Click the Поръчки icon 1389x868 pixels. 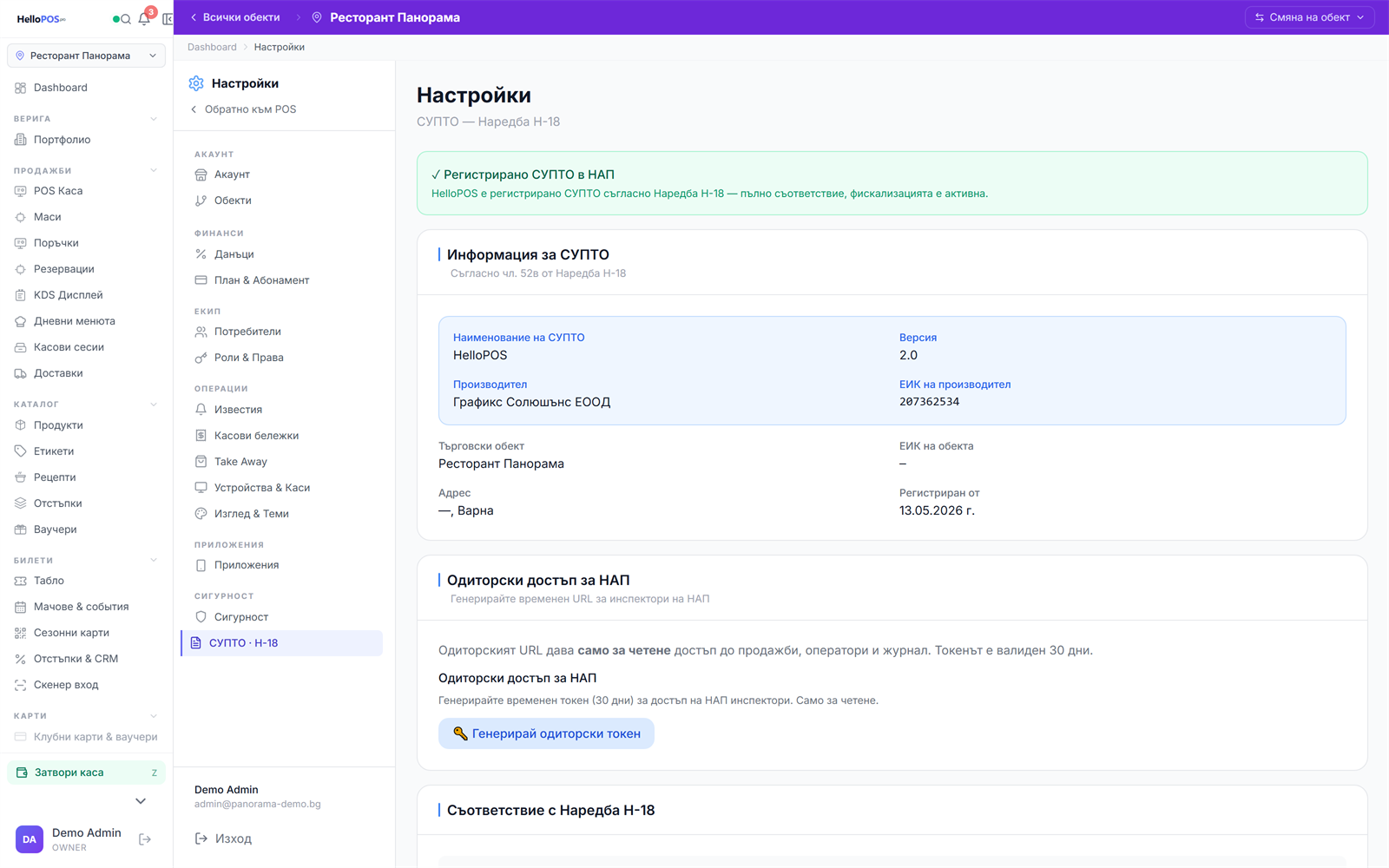21,243
